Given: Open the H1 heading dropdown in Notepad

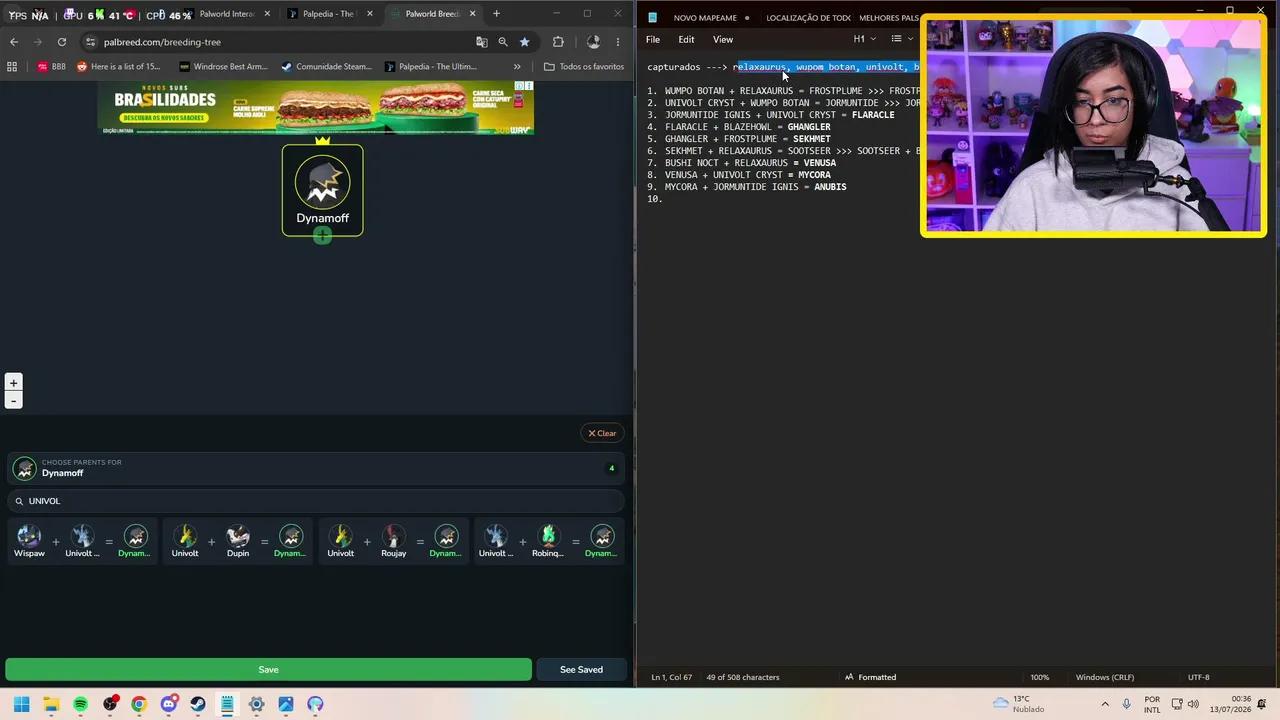Looking at the screenshot, I should click(x=864, y=39).
